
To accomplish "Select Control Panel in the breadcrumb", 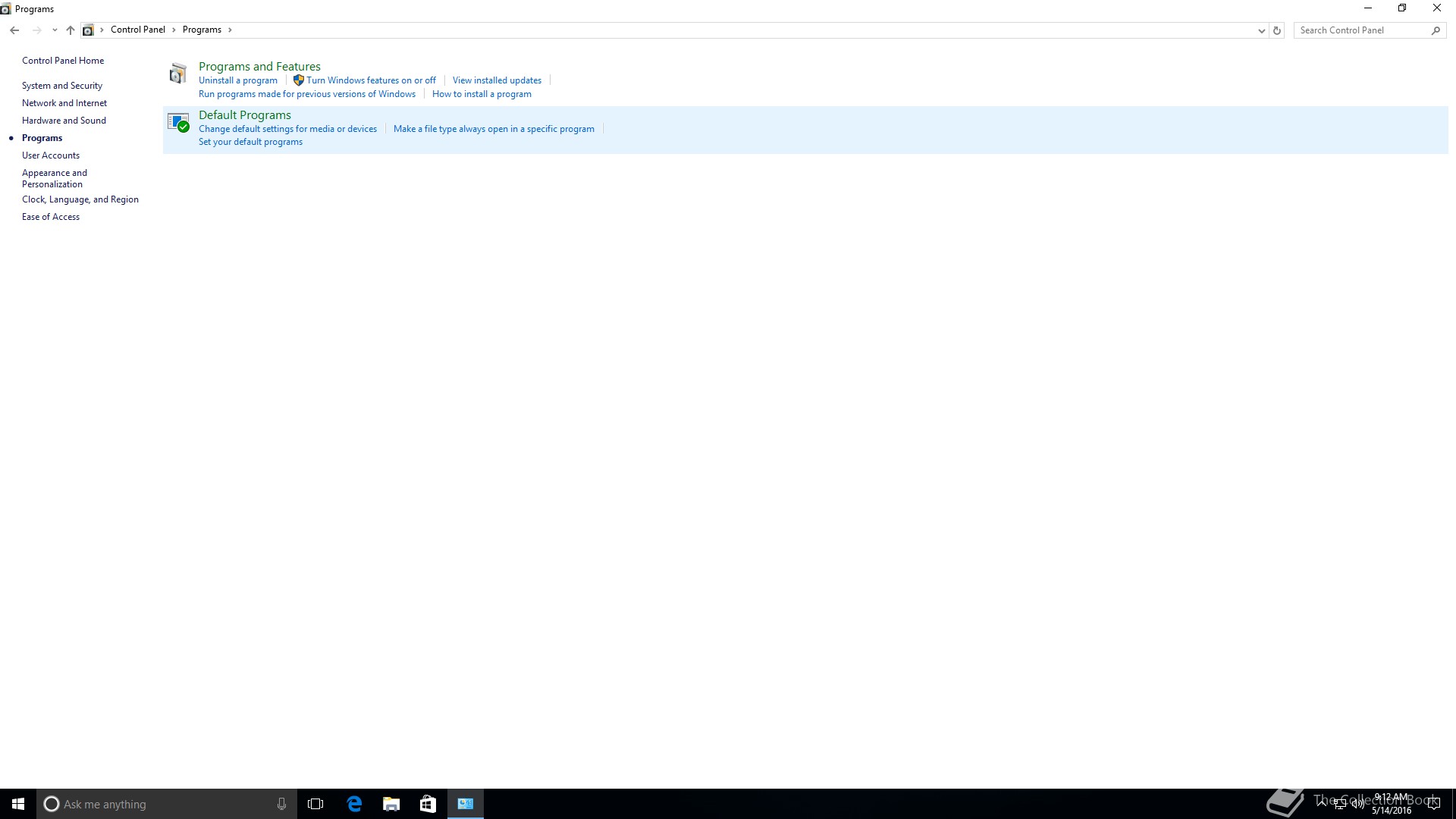I will tap(137, 30).
